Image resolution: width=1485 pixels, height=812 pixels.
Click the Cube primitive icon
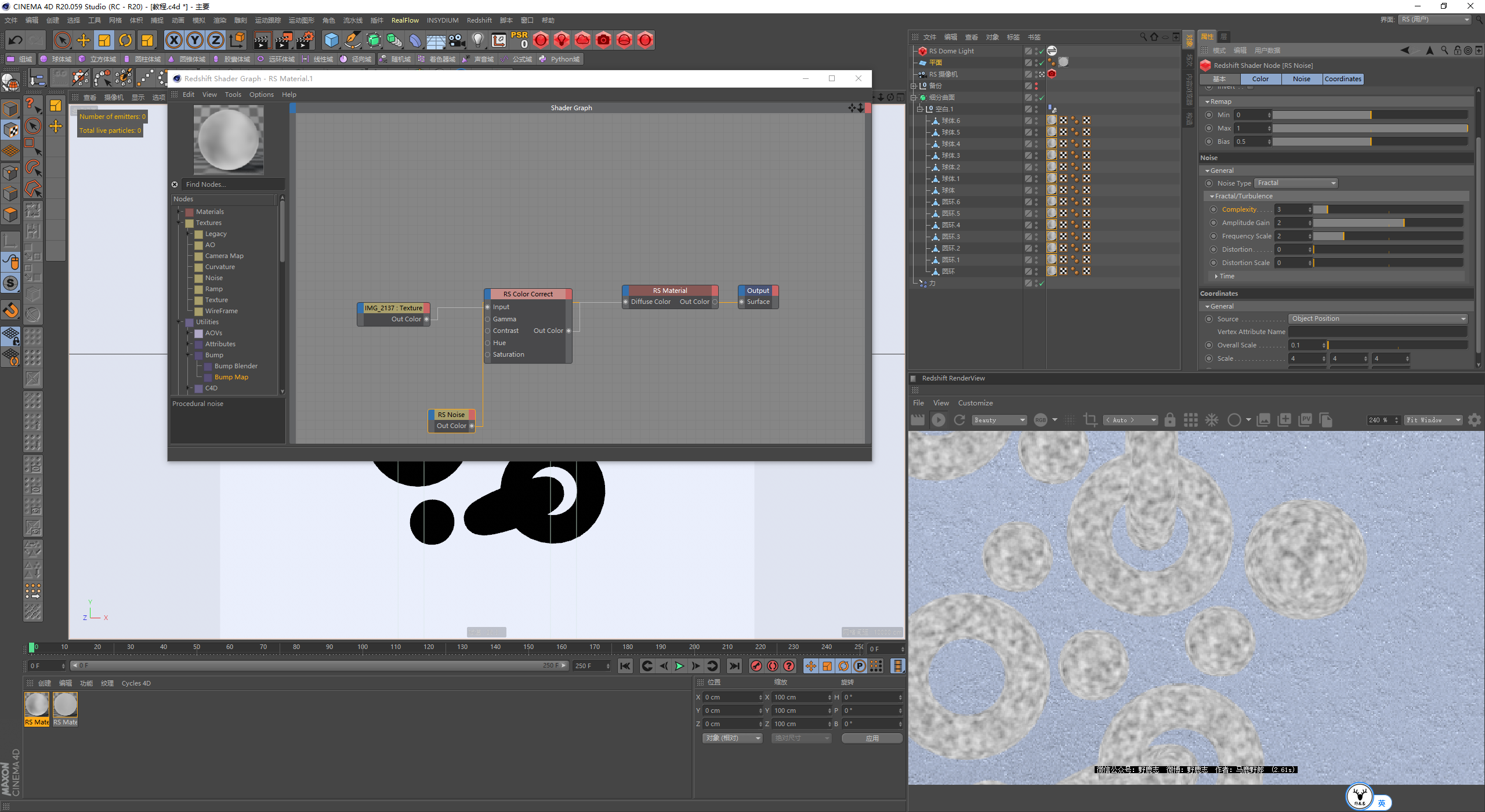pos(331,40)
